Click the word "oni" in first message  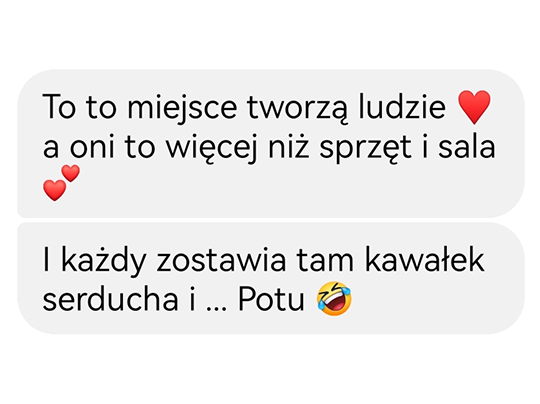point(92,147)
